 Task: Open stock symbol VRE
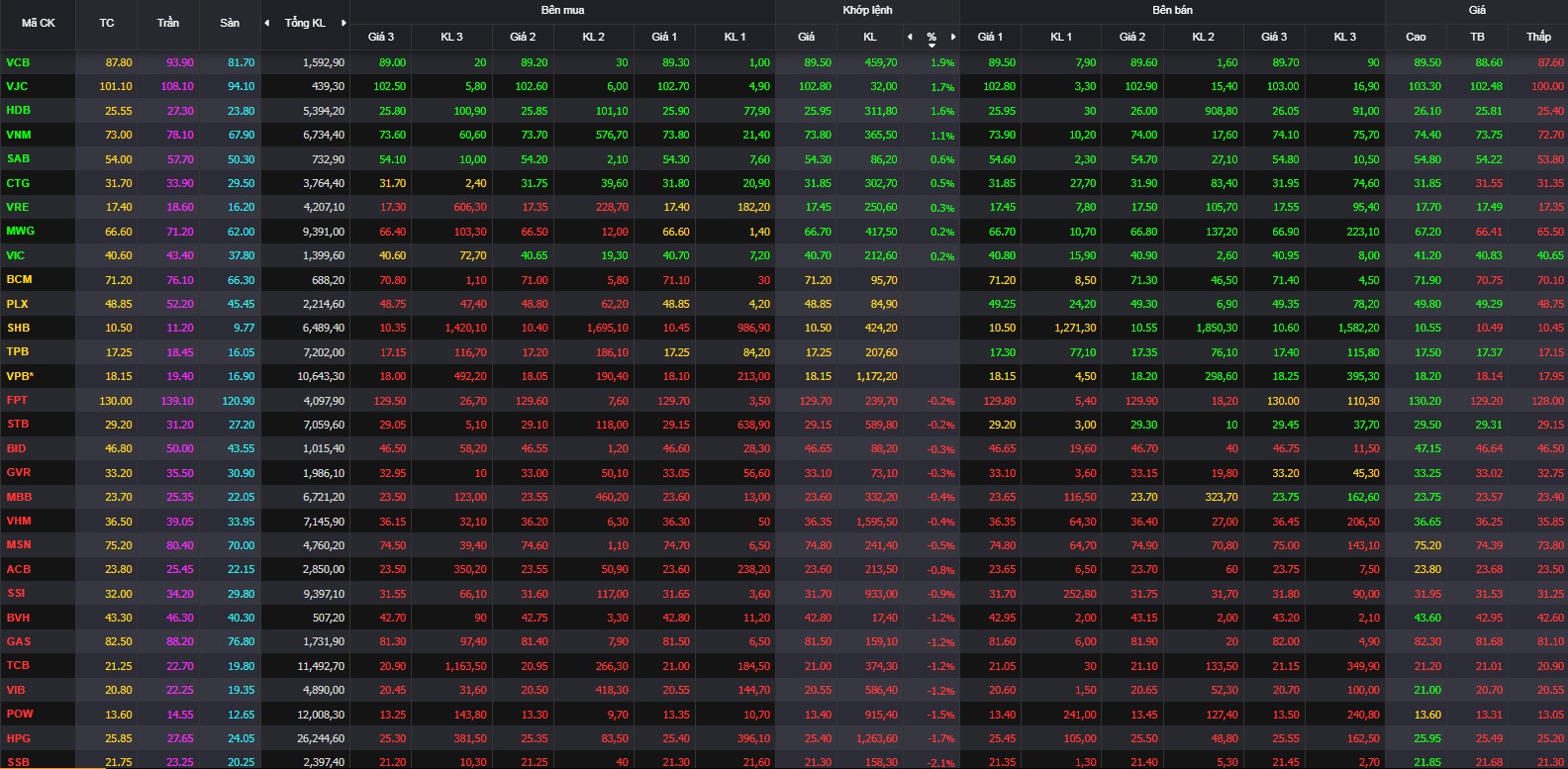[18, 207]
